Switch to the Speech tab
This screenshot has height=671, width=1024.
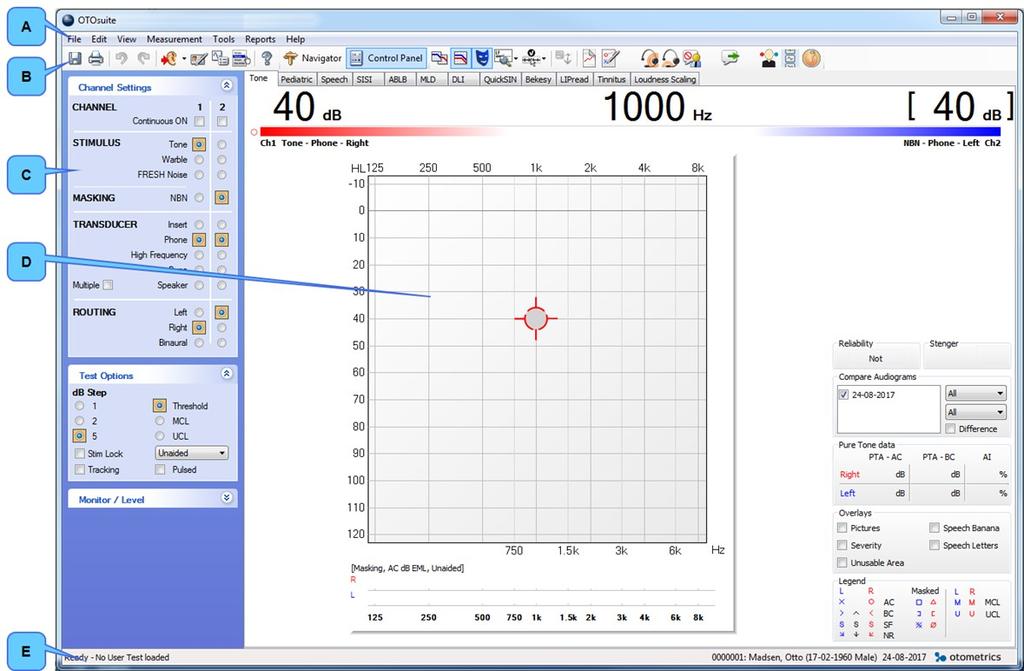coord(334,79)
